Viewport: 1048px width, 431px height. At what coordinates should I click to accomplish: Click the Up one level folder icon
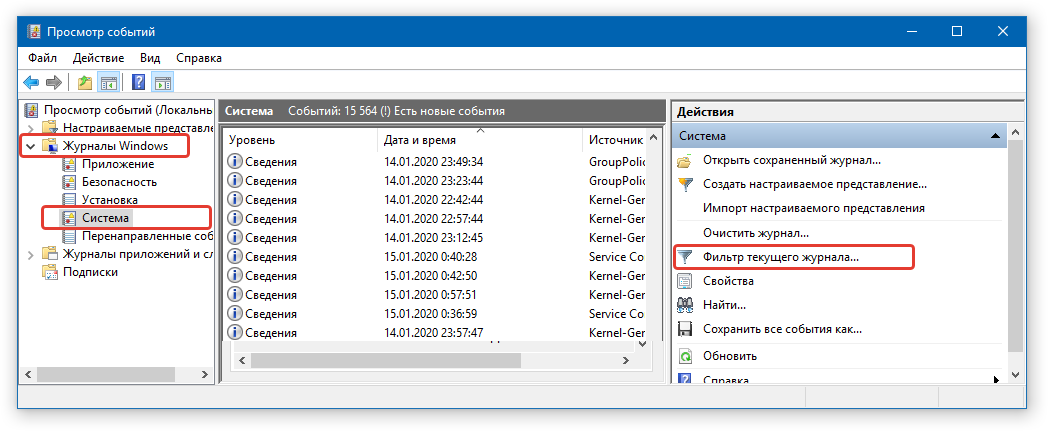tap(84, 82)
